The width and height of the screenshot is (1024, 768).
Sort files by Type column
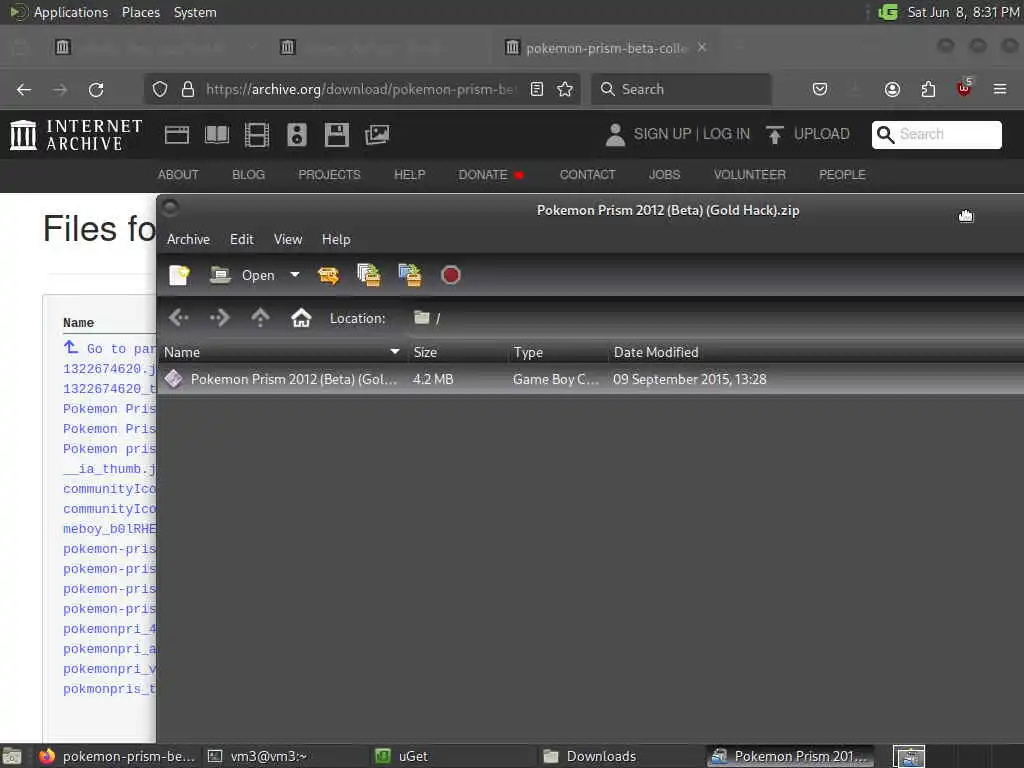(x=557, y=352)
